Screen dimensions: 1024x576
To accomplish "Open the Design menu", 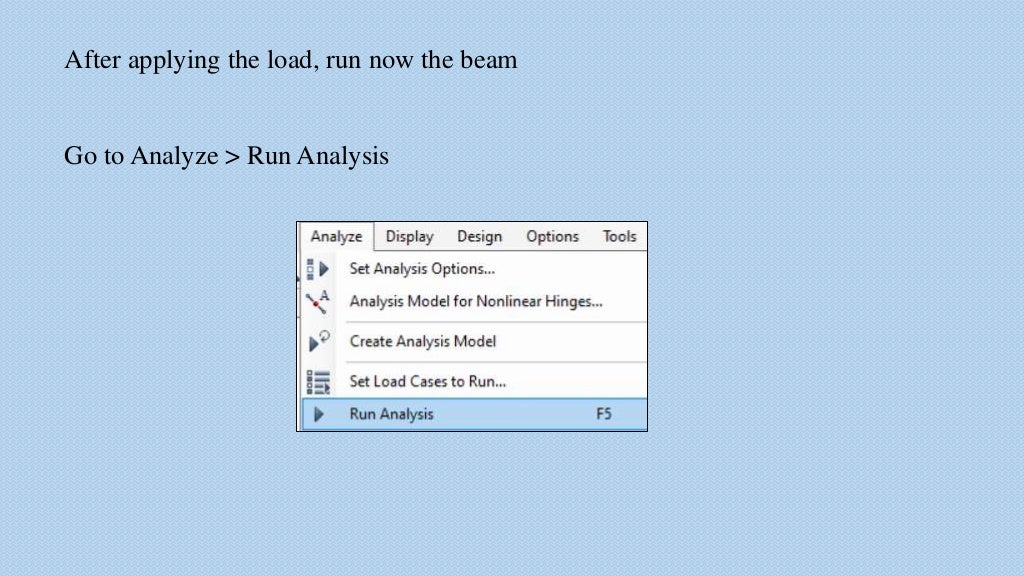I will tap(479, 236).
